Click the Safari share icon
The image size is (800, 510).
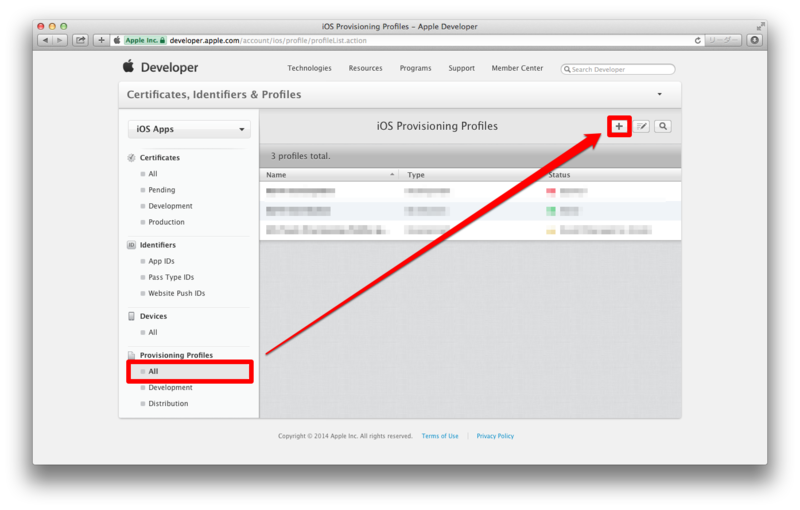(81, 40)
